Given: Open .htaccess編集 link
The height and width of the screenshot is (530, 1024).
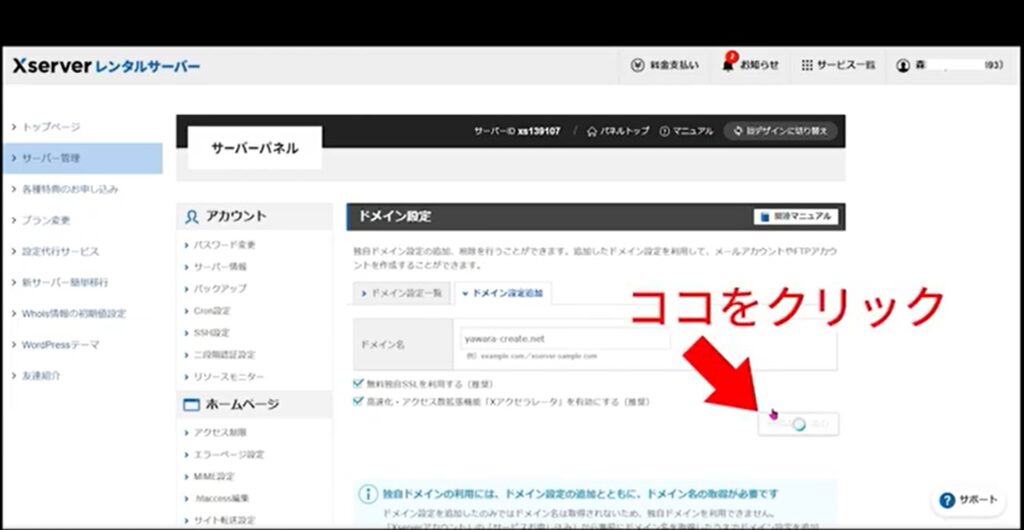Looking at the screenshot, I should tap(221, 498).
